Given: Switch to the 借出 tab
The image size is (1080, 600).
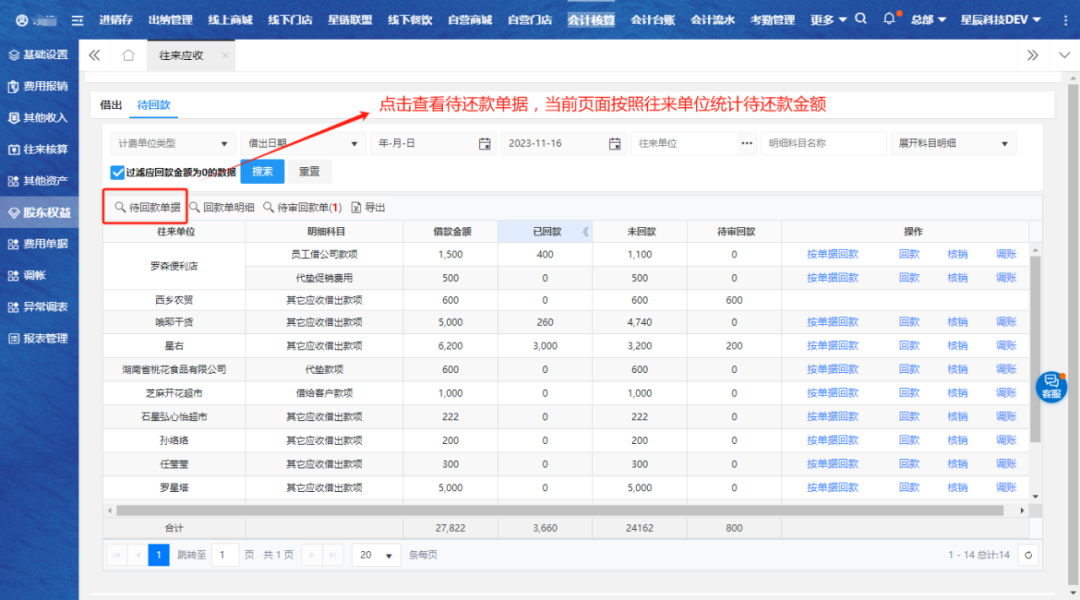Looking at the screenshot, I should point(111,104).
